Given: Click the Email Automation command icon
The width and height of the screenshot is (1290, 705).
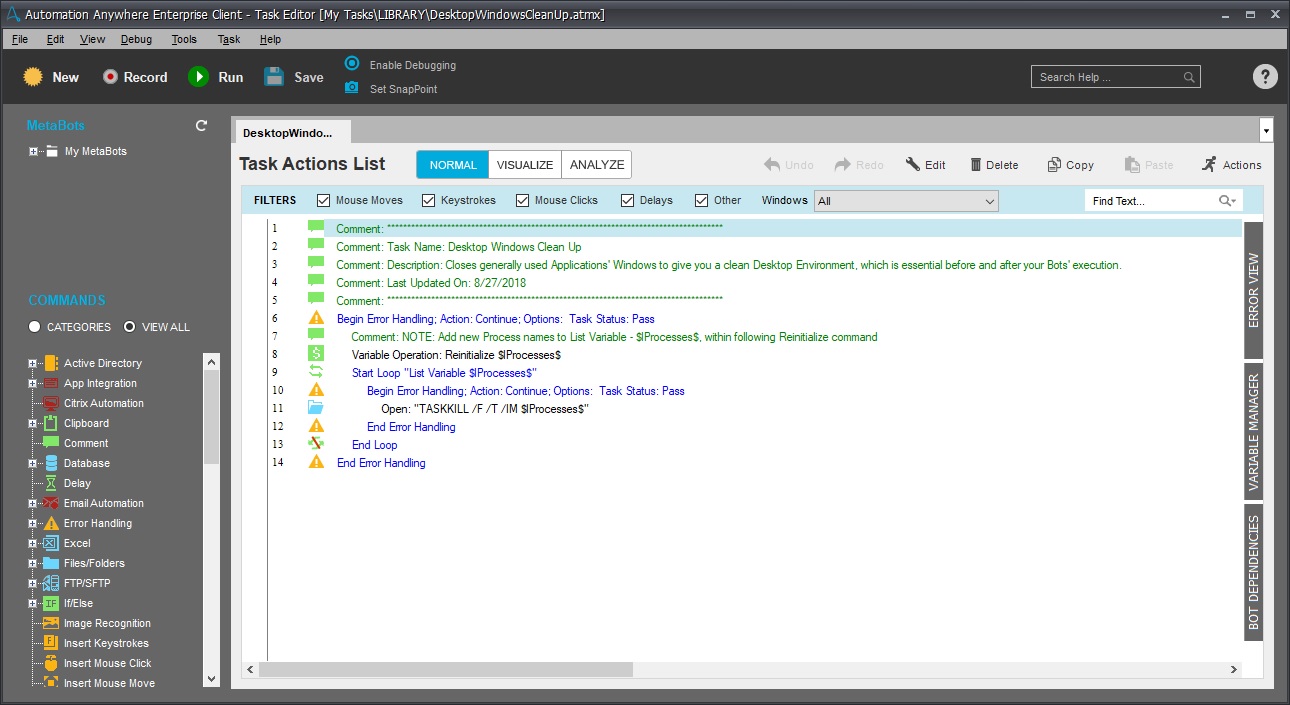Looking at the screenshot, I should 52,503.
